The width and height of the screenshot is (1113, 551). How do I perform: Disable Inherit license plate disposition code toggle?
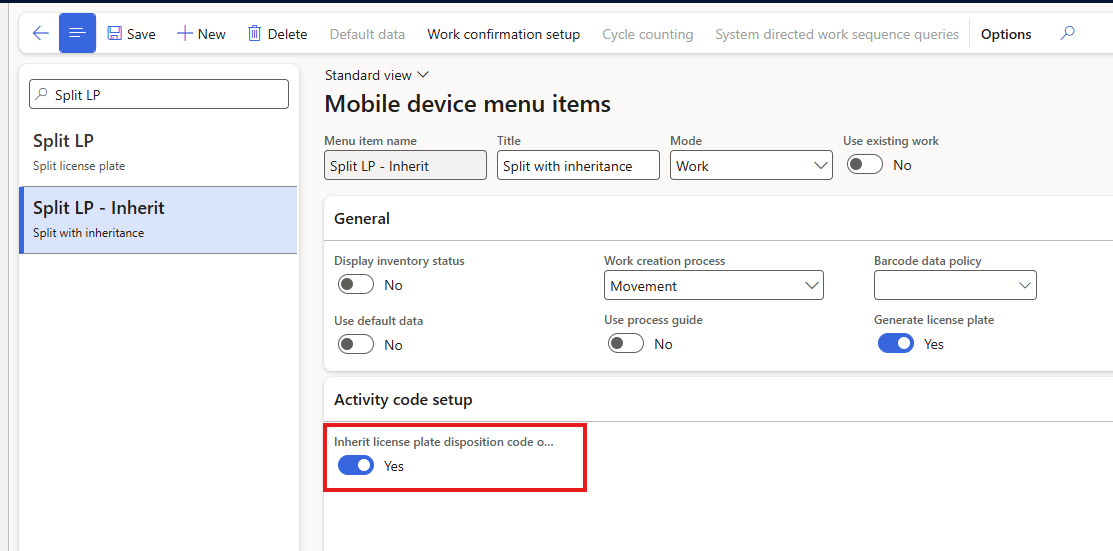tap(356, 465)
